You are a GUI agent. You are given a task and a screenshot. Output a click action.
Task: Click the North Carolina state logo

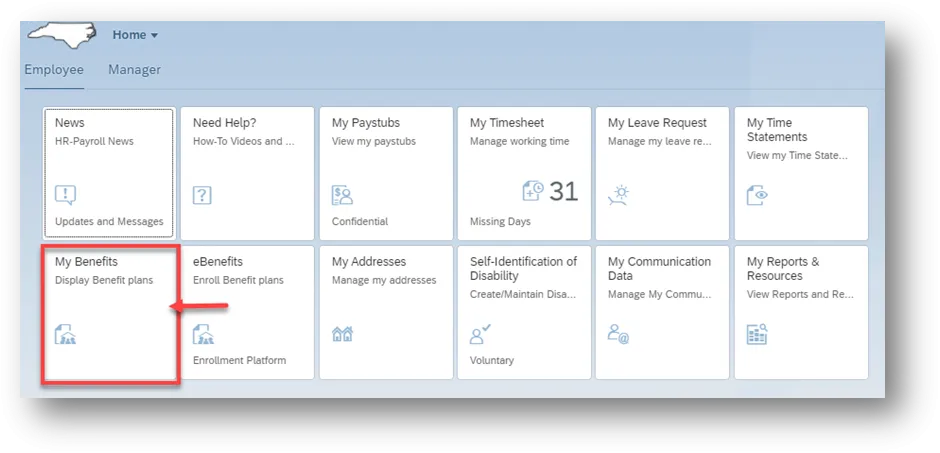pyautogui.click(x=62, y=35)
